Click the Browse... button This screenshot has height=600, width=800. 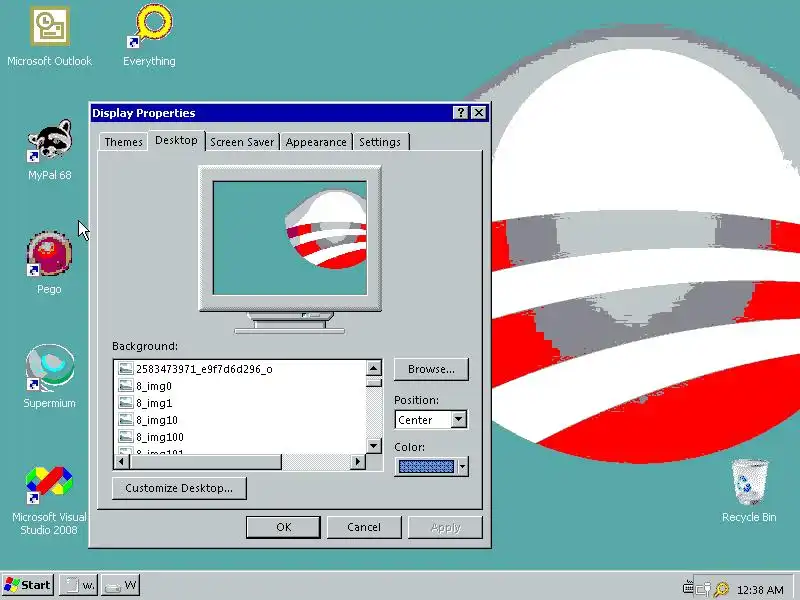pos(431,369)
